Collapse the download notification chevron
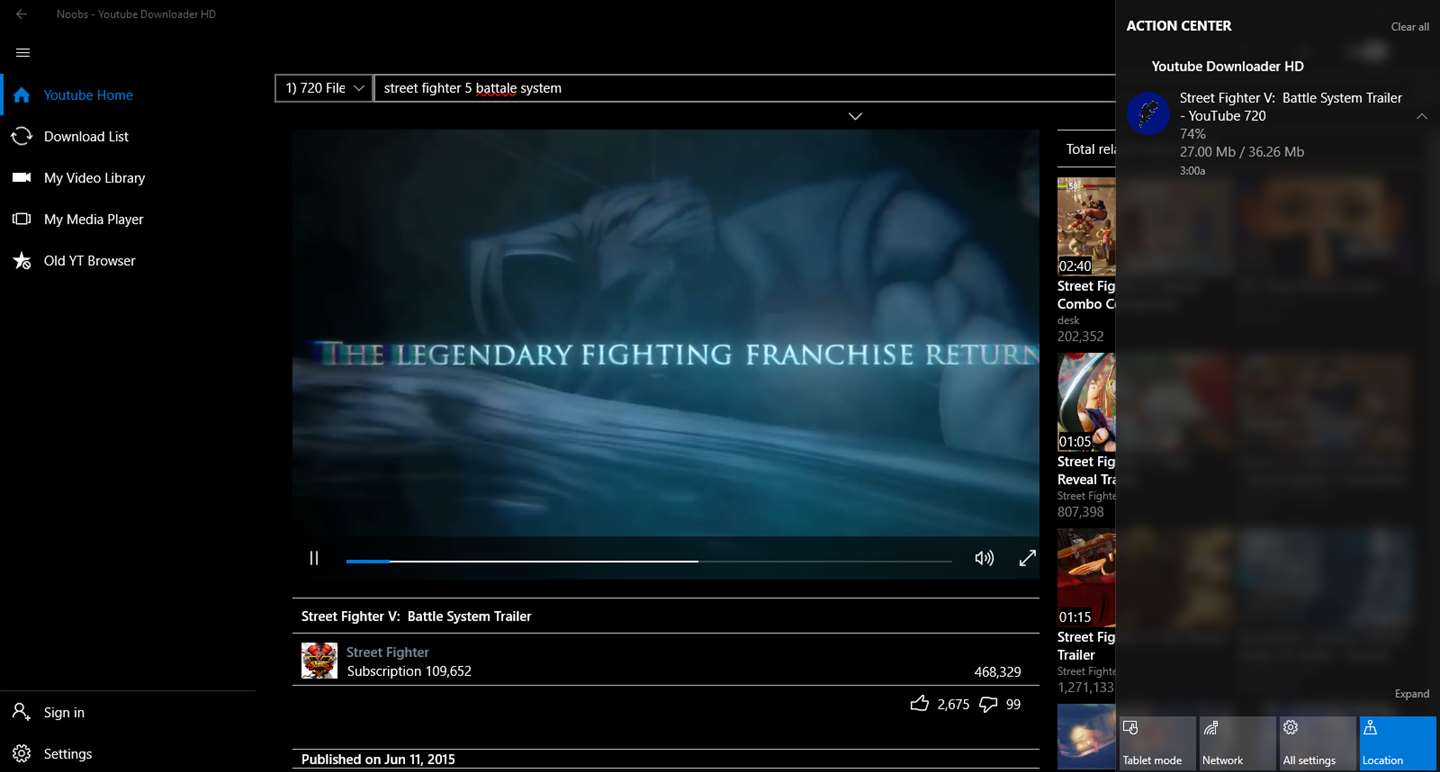Image resolution: width=1440 pixels, height=772 pixels. (1421, 116)
